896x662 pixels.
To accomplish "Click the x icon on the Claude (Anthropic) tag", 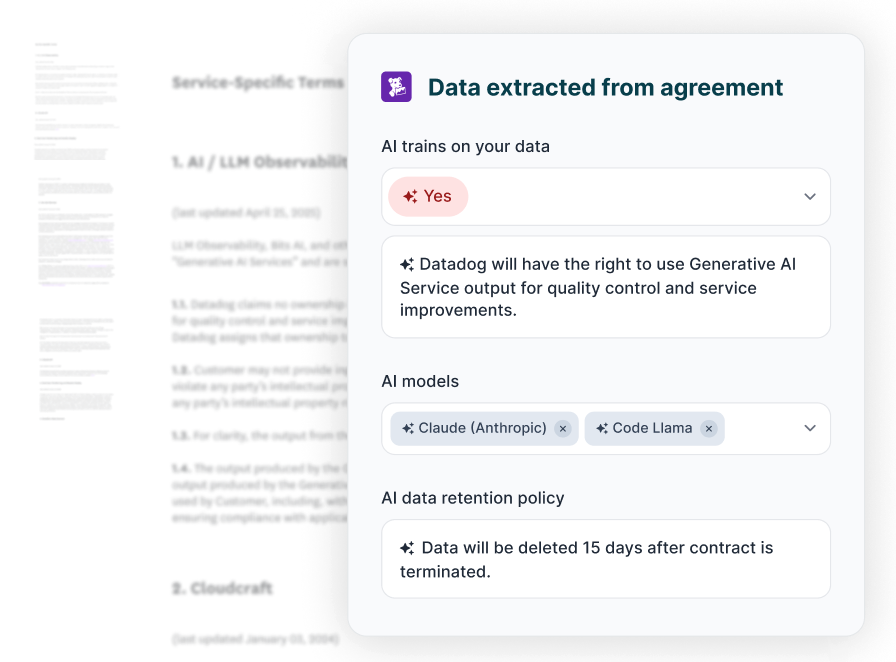I will coord(562,428).
